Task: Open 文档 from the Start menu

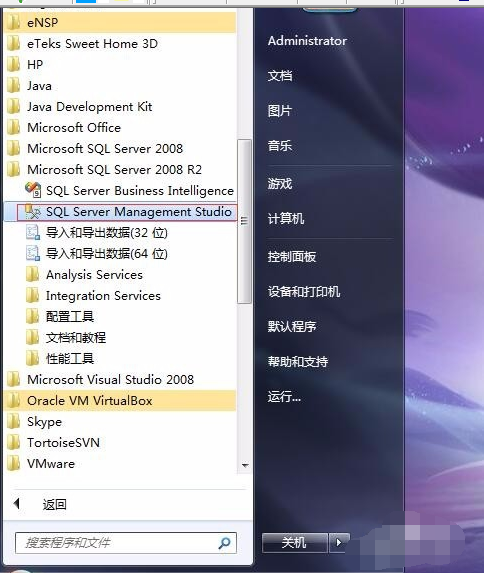Action: pyautogui.click(x=280, y=76)
